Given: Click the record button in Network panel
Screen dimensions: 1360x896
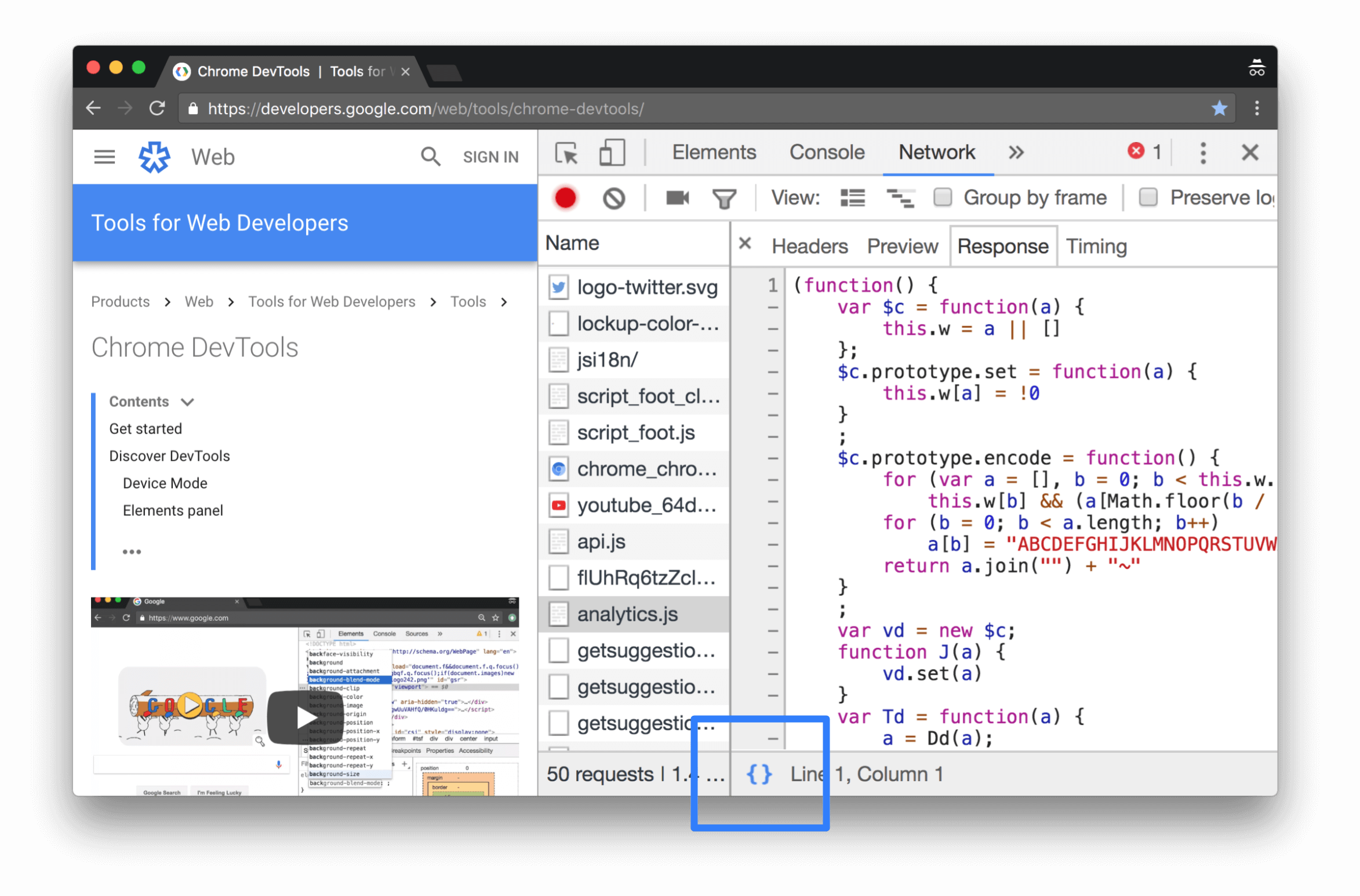Looking at the screenshot, I should point(566,198).
